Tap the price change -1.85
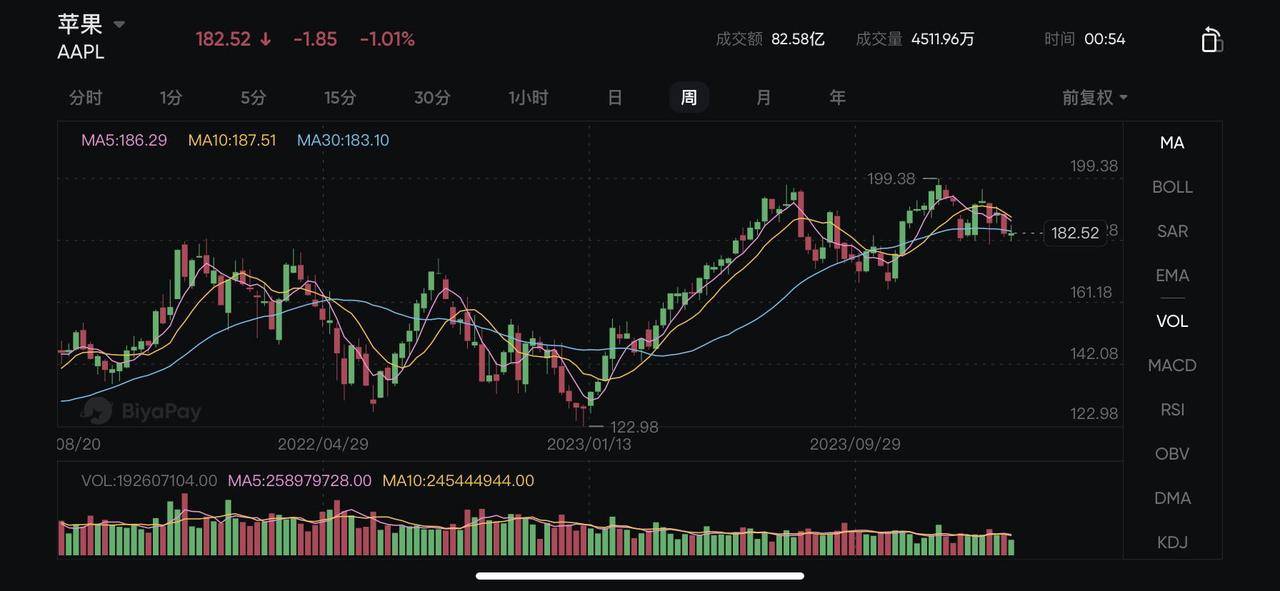Viewport: 1280px width, 591px height. 315,39
